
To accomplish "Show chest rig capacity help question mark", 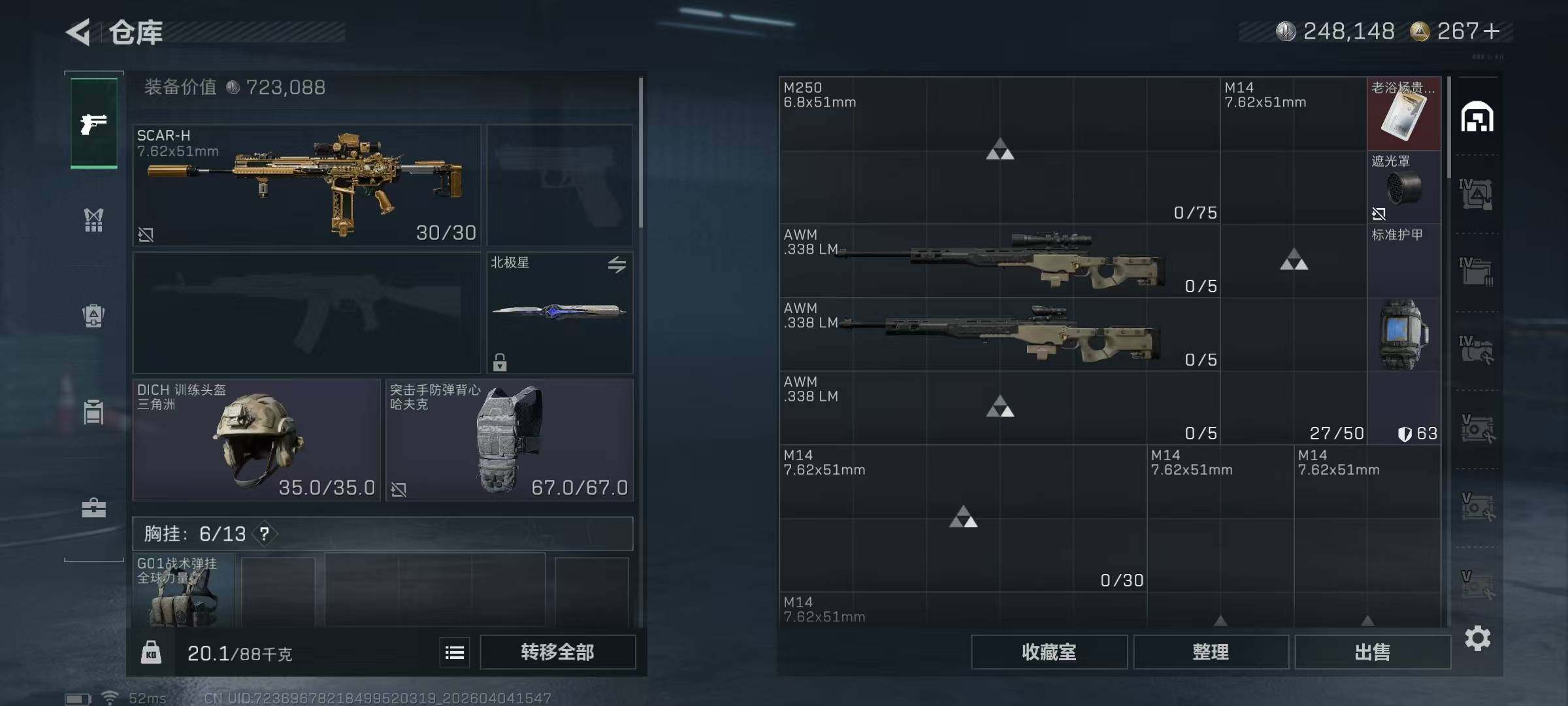I will tap(264, 534).
